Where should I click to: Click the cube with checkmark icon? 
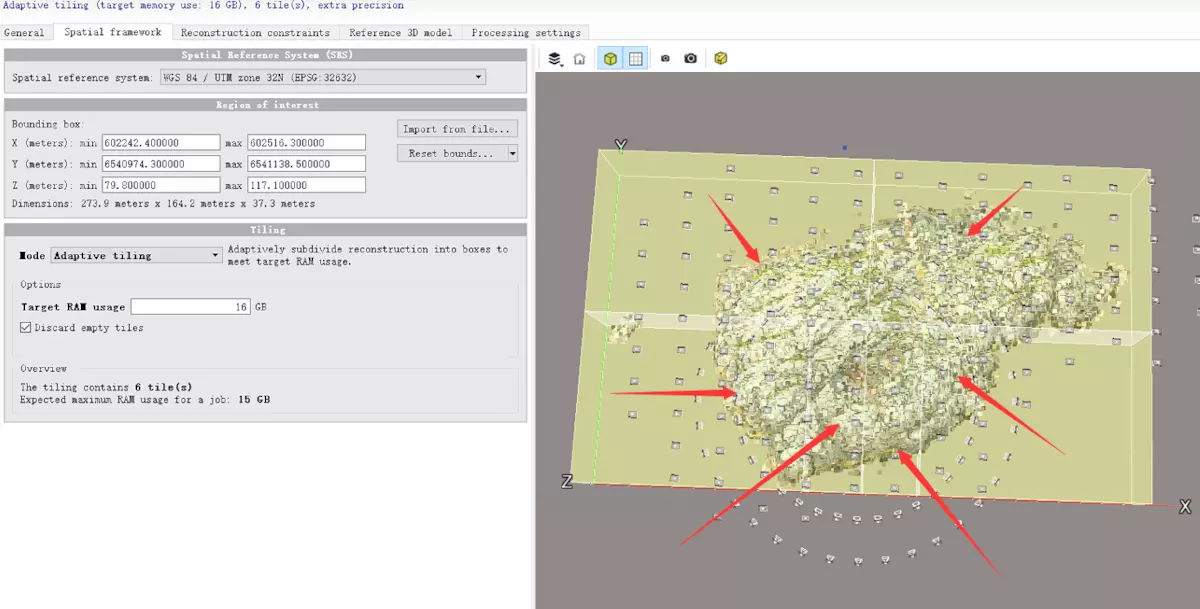click(721, 59)
